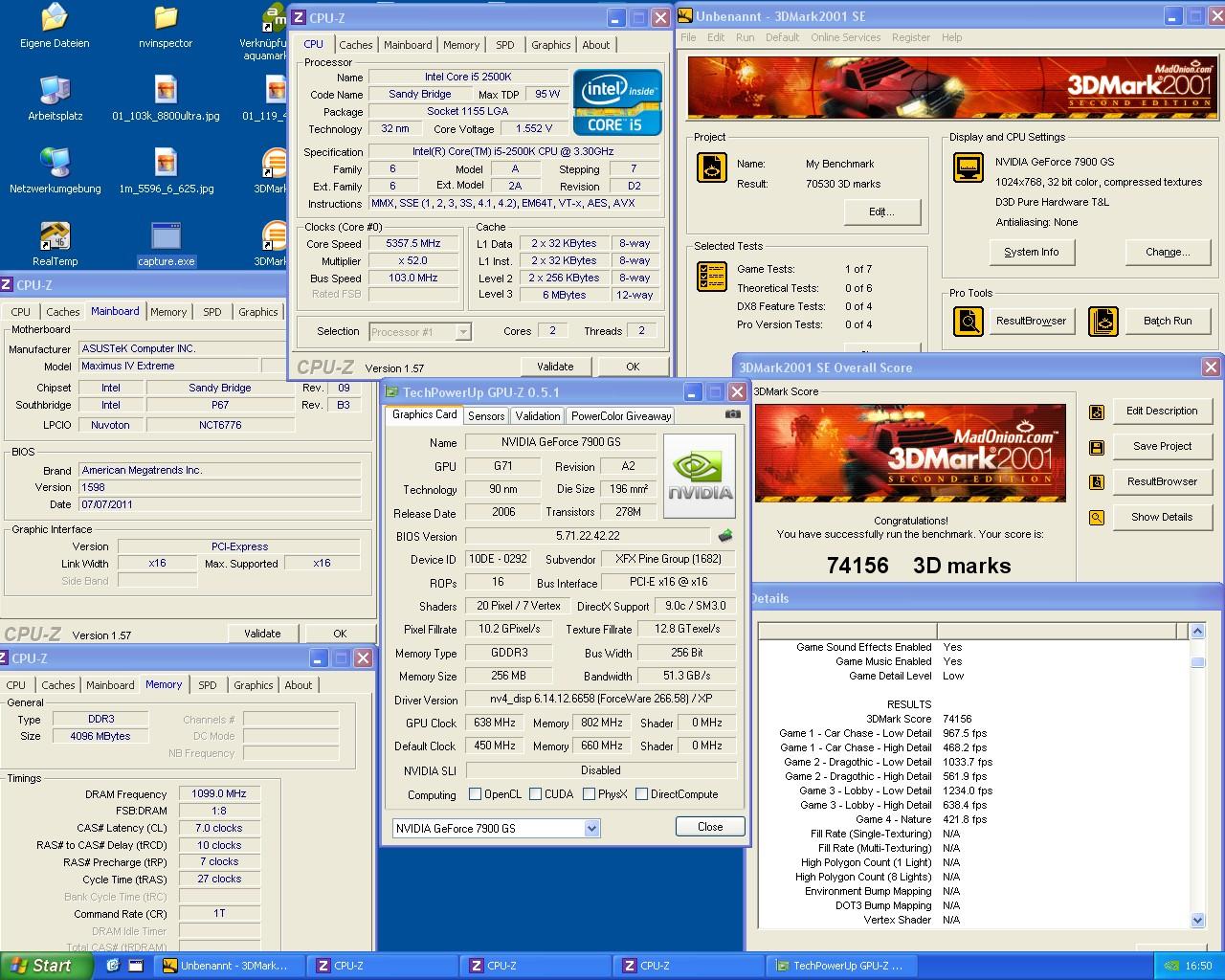Click the Pro Tools ResultBrowser magnifier icon
Screen dimensions: 1225x980
click(969, 322)
